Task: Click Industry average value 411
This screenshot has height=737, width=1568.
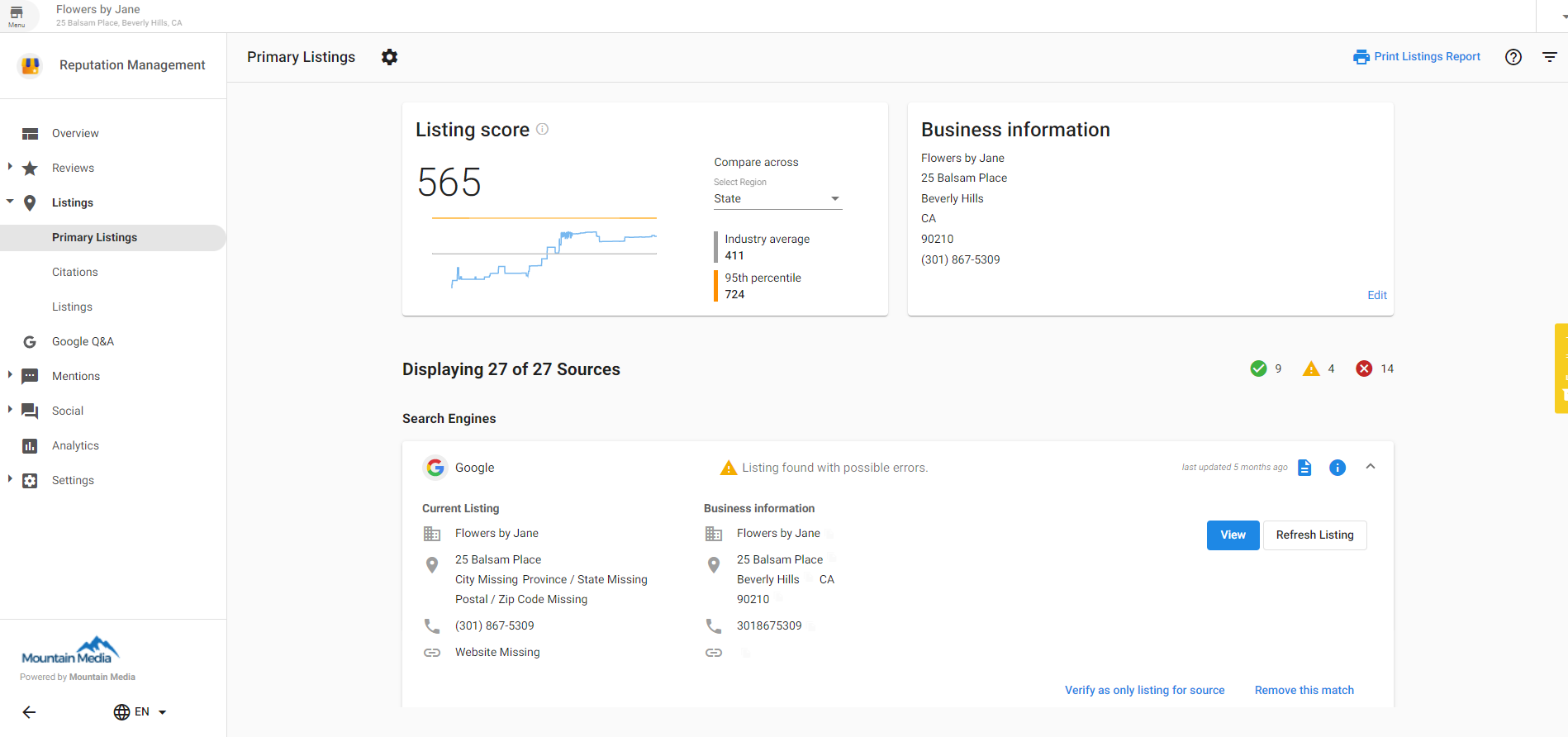Action: click(734, 256)
